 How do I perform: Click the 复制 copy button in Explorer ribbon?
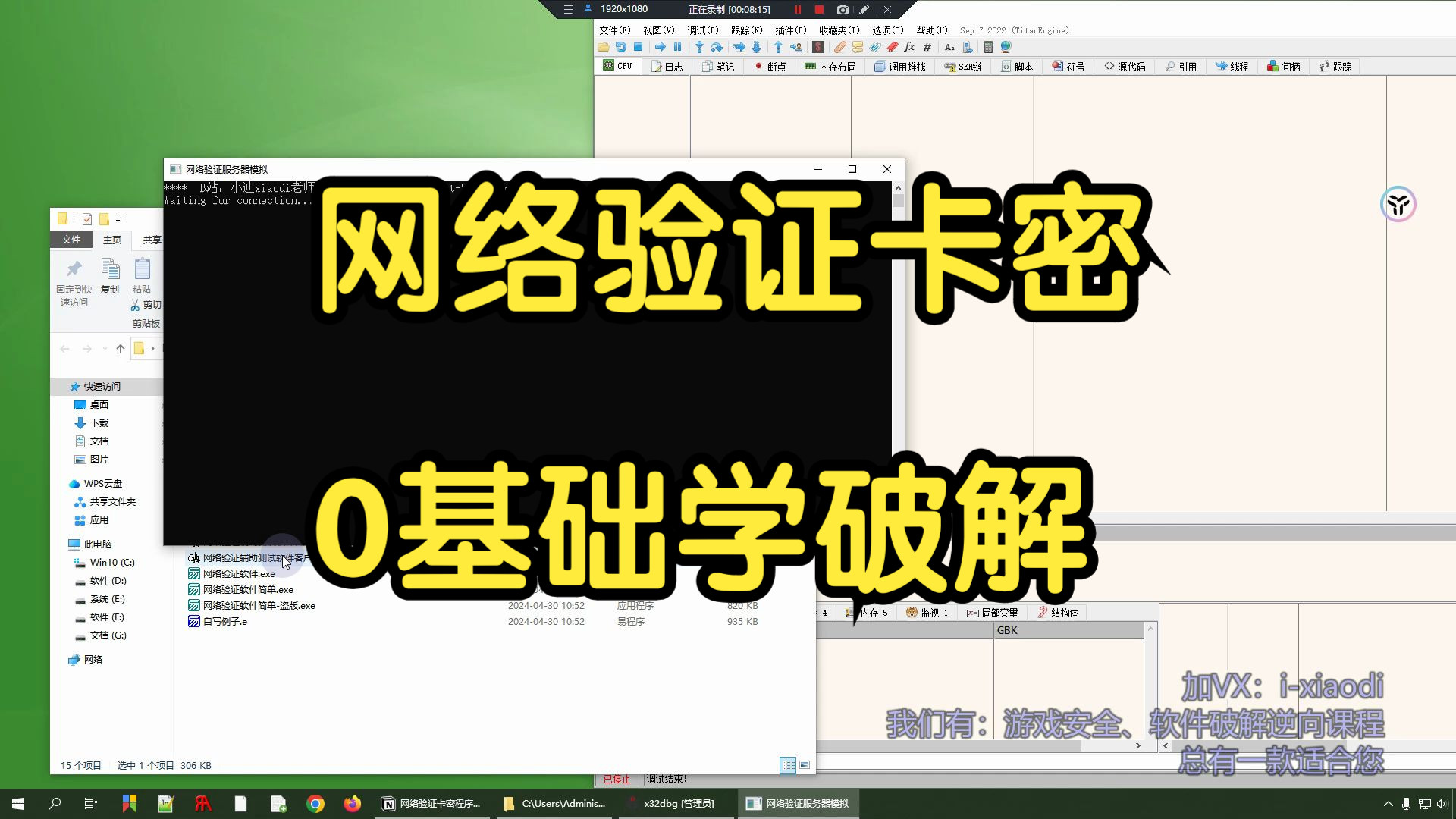click(x=110, y=276)
